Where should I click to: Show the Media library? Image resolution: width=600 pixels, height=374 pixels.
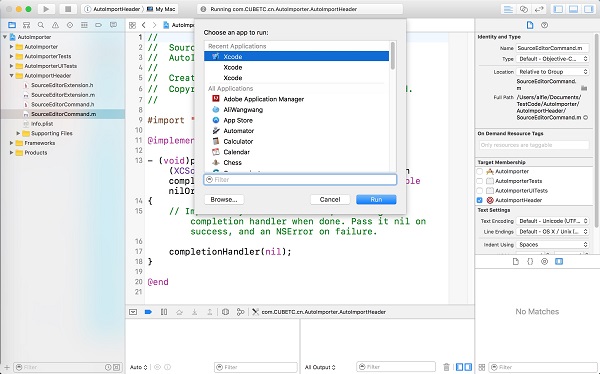pos(559,262)
